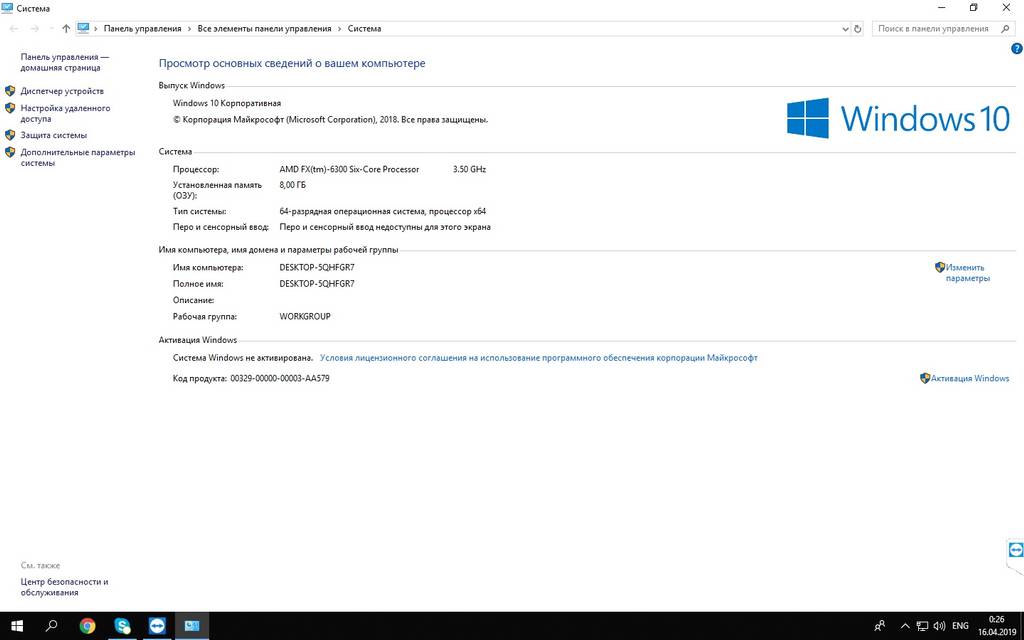Open the volume control in the tray

[x=940, y=626]
